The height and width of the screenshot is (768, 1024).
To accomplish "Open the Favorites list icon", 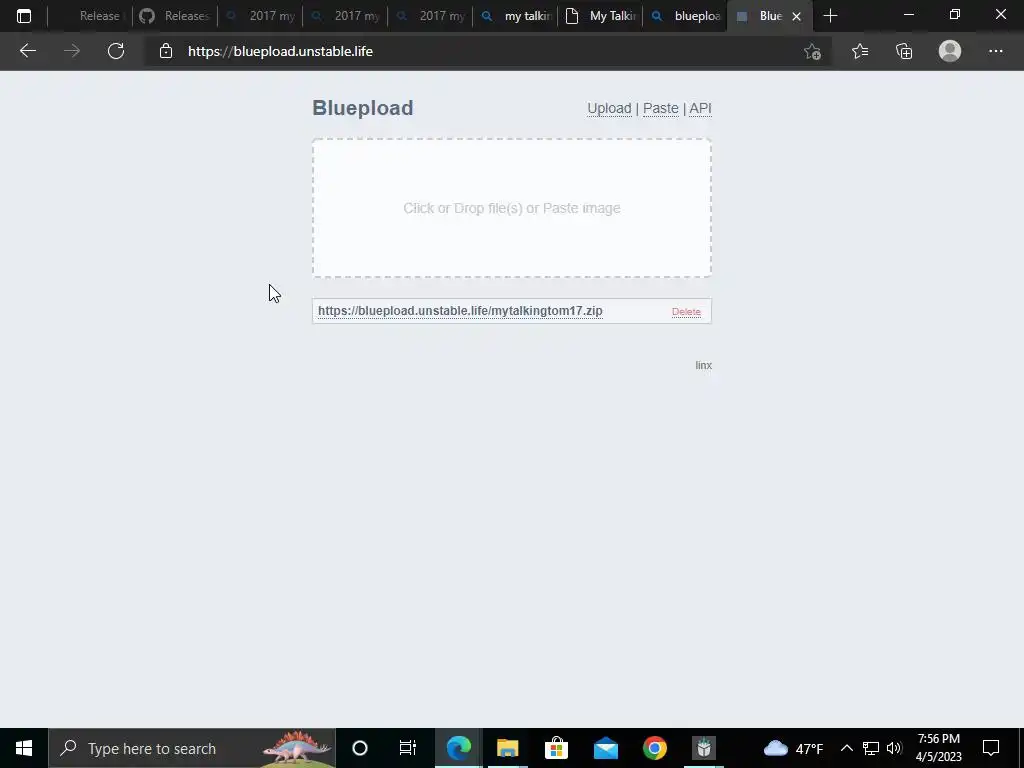I will 859,51.
